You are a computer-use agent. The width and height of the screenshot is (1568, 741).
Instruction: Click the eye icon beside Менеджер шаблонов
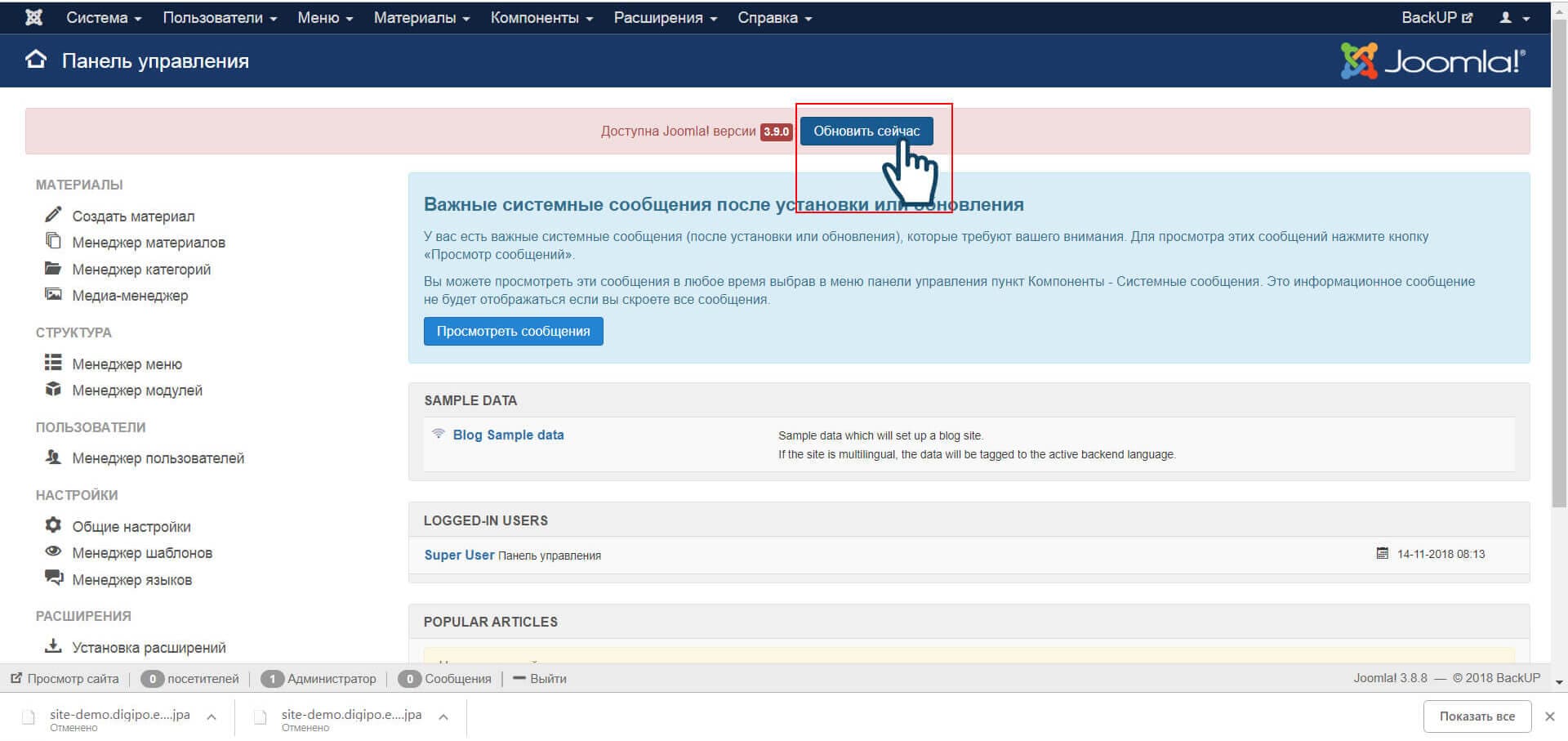tap(53, 551)
